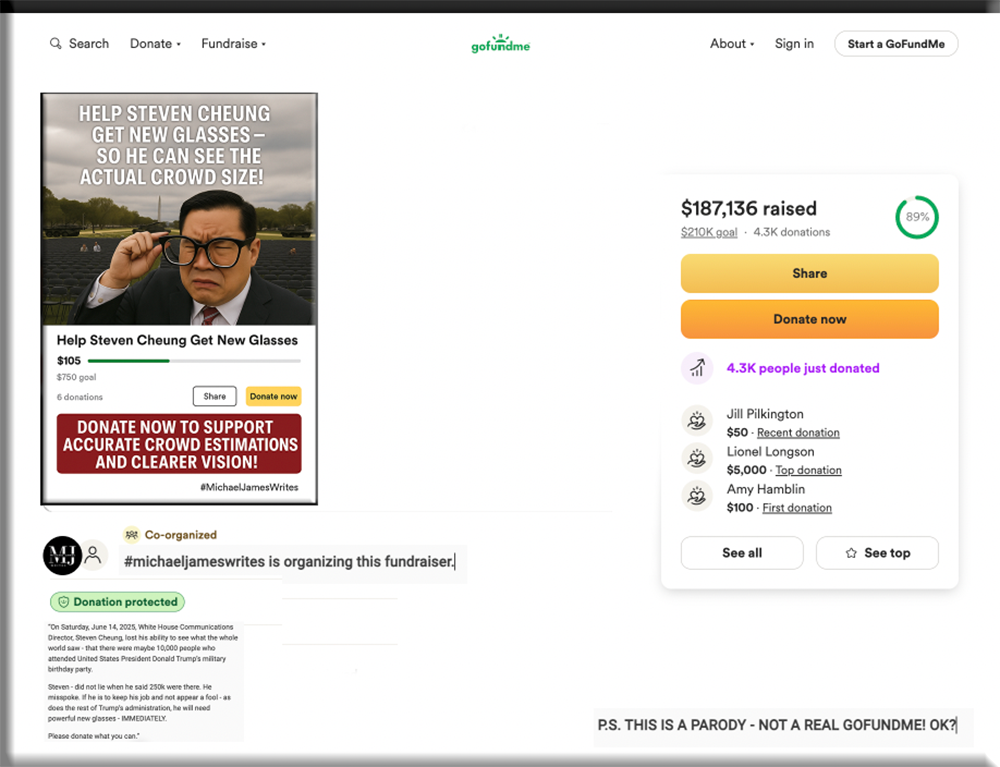
Task: Click the co-organizer person avatar icon
Action: (x=93, y=555)
